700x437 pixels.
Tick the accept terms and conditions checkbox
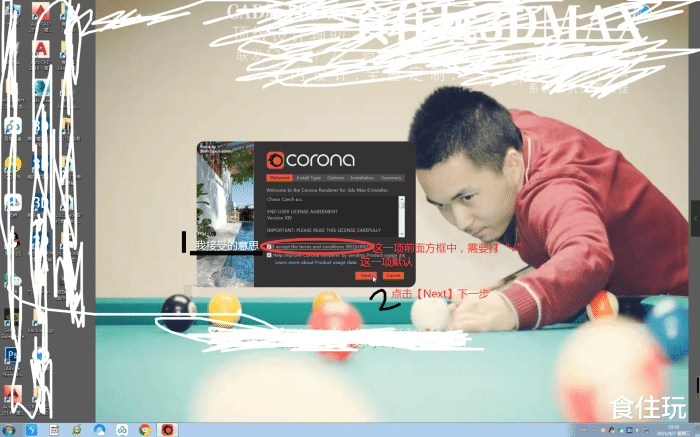pyautogui.click(x=269, y=246)
